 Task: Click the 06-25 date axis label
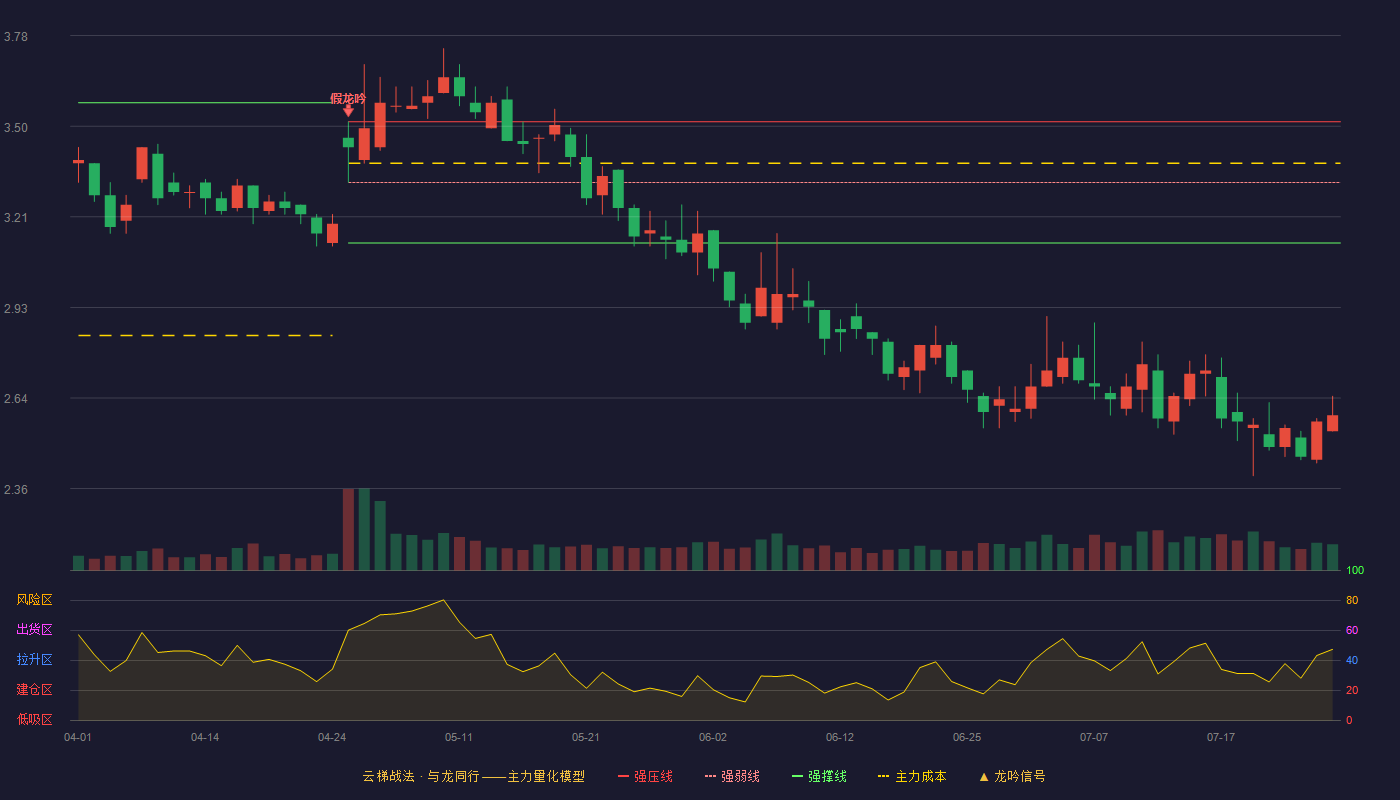967,737
